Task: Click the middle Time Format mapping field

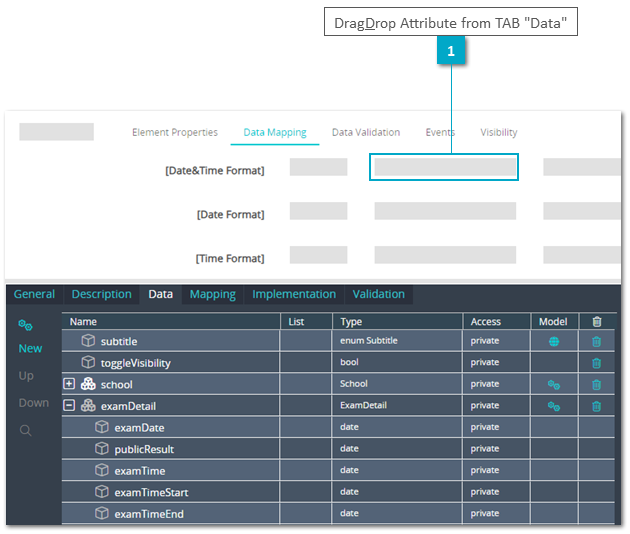Action: tap(445, 255)
